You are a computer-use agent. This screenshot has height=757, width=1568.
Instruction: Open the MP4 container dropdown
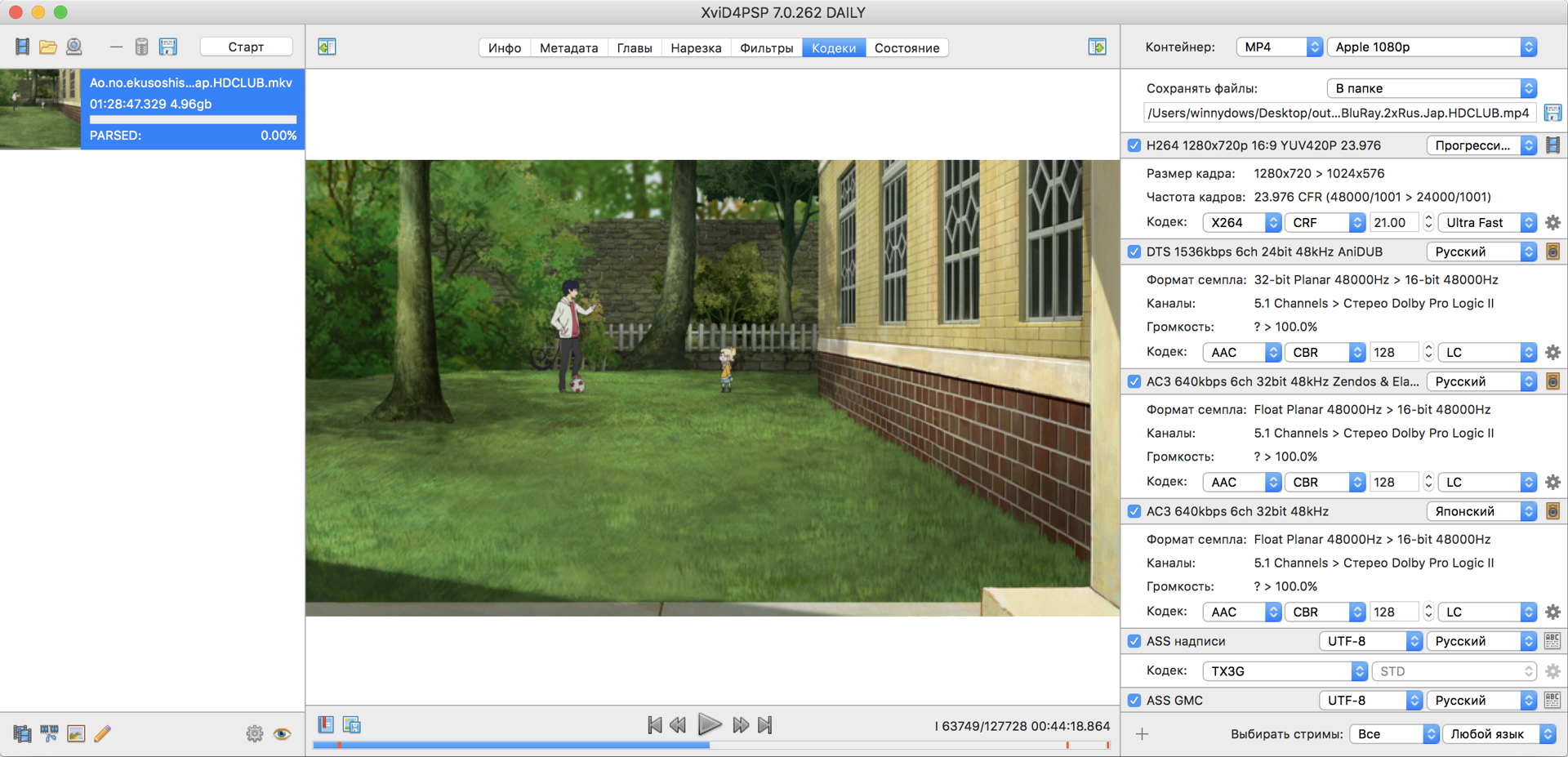[x=1279, y=47]
